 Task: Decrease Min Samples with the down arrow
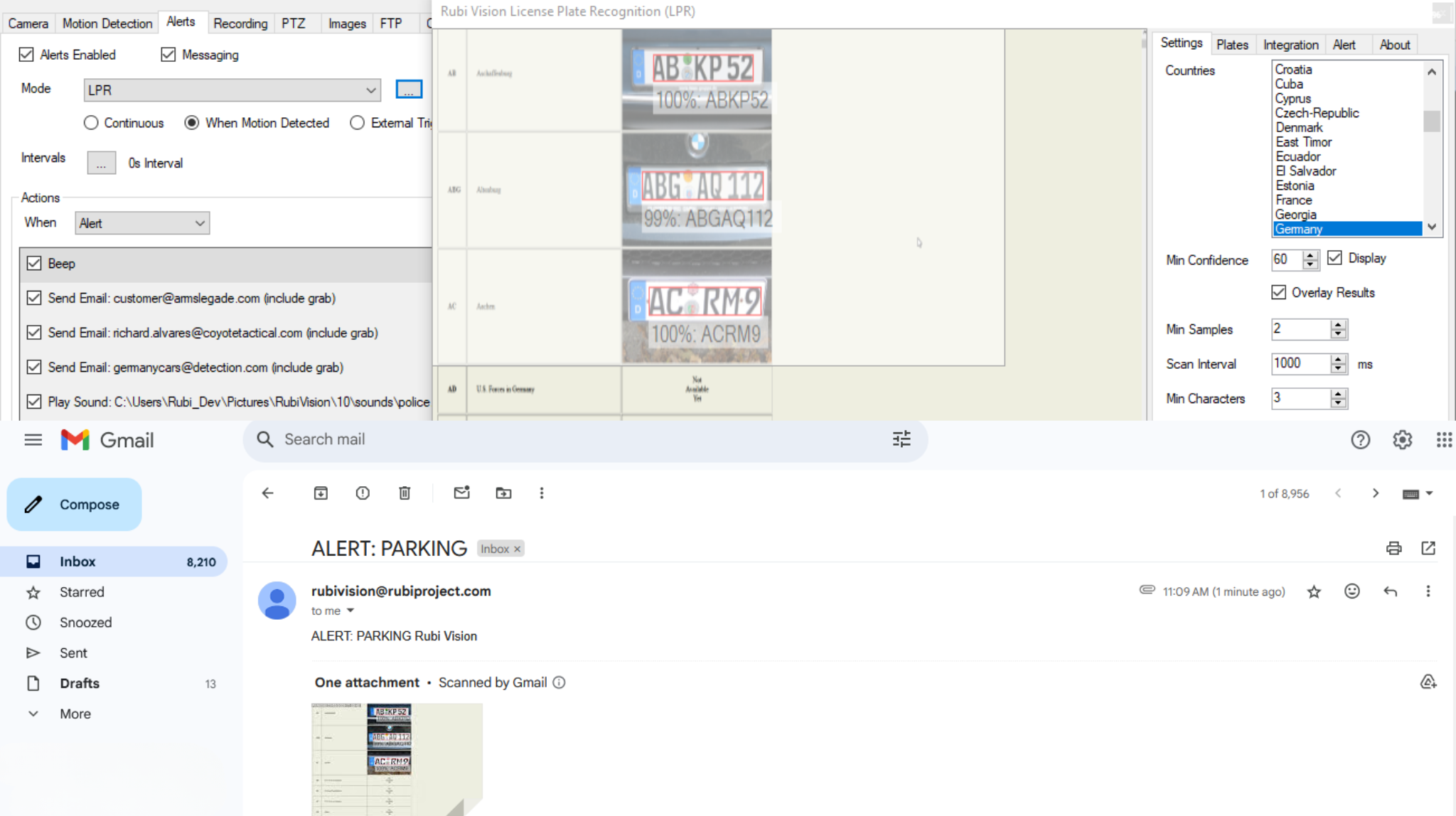[x=1338, y=334]
